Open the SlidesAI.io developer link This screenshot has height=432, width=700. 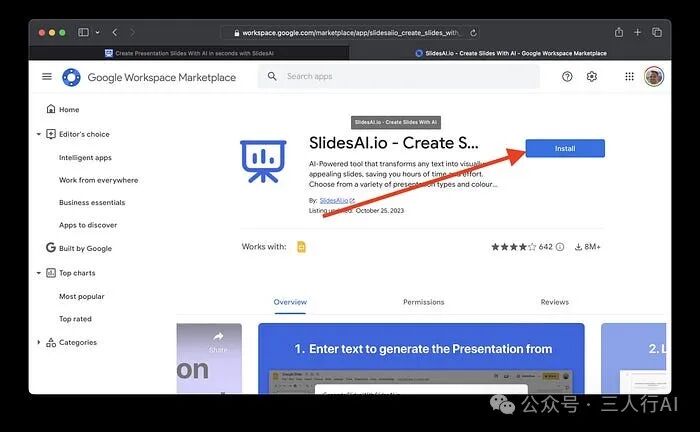click(x=336, y=201)
